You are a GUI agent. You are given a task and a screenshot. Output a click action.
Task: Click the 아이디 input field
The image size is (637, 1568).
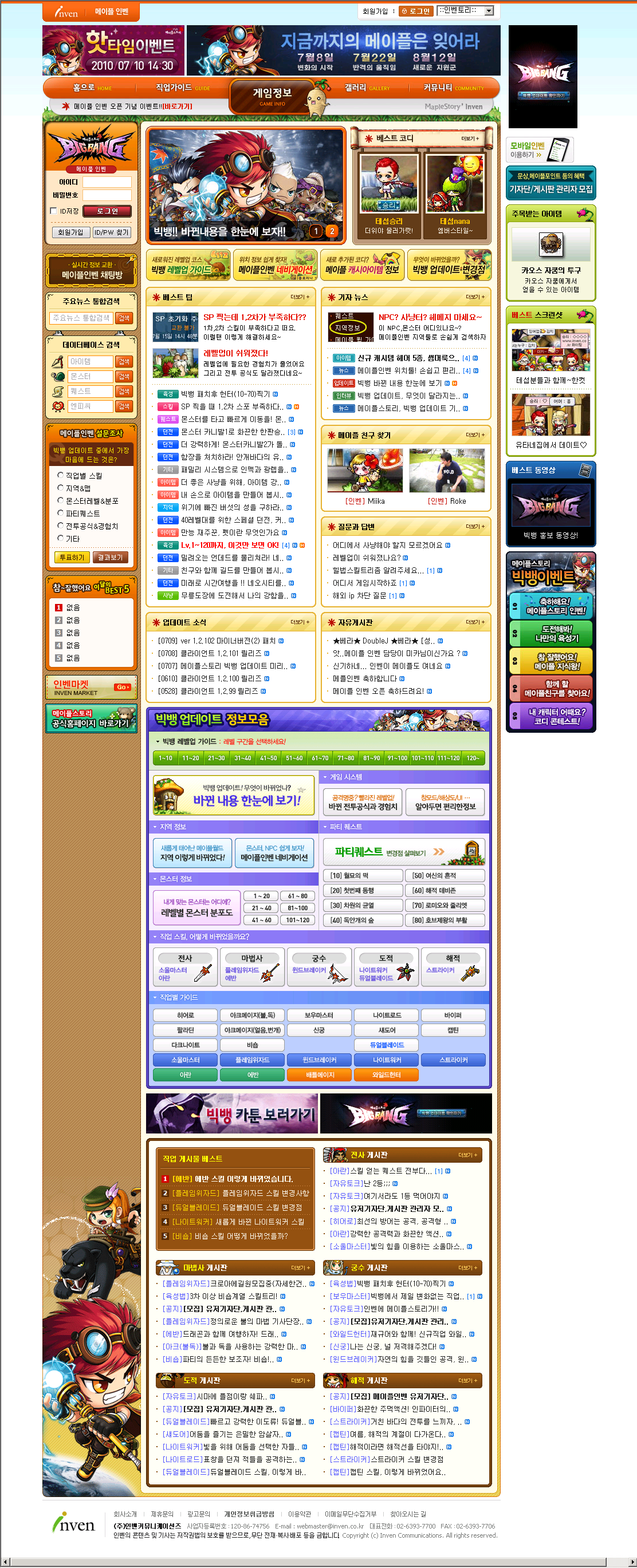(x=107, y=182)
